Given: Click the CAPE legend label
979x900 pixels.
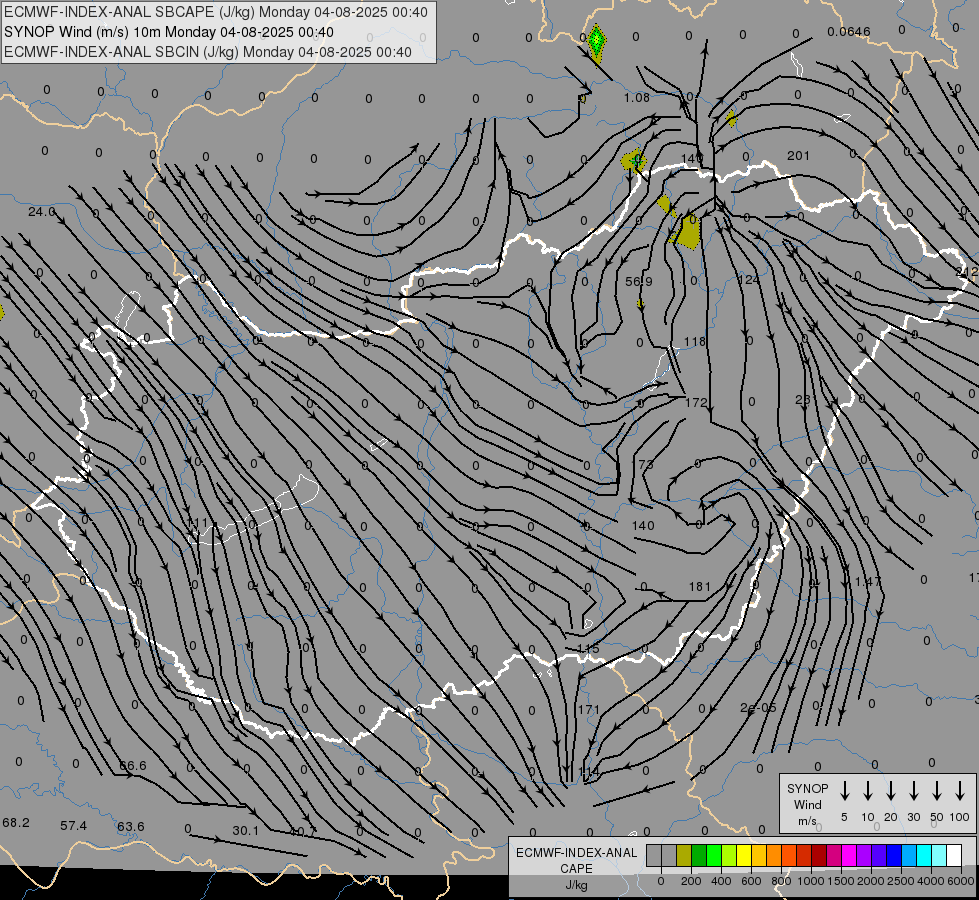Looking at the screenshot, I should tap(576, 869).
